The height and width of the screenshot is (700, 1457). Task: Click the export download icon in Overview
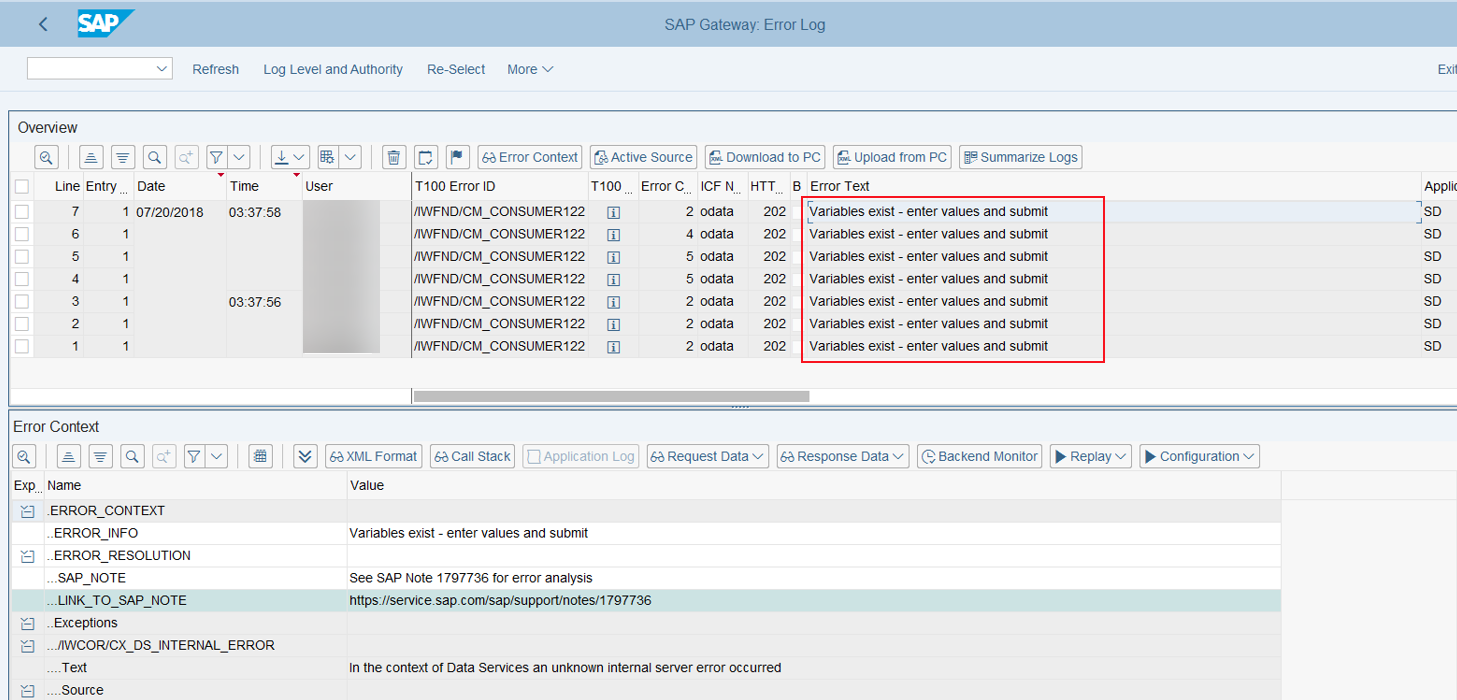282,157
